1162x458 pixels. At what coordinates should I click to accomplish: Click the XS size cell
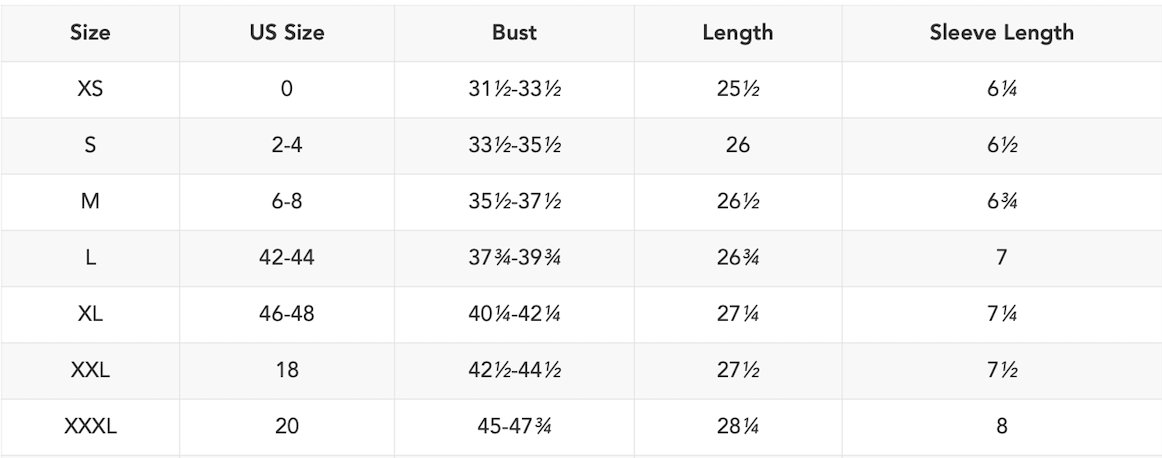[x=90, y=89]
